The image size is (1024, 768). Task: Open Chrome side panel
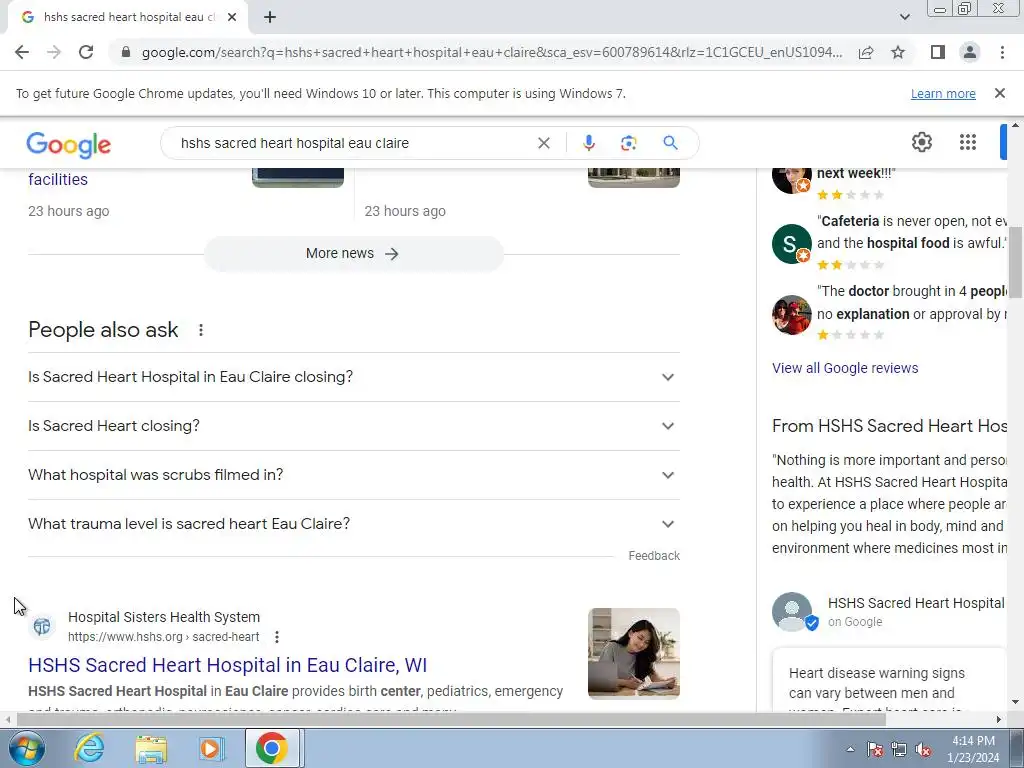click(x=938, y=52)
